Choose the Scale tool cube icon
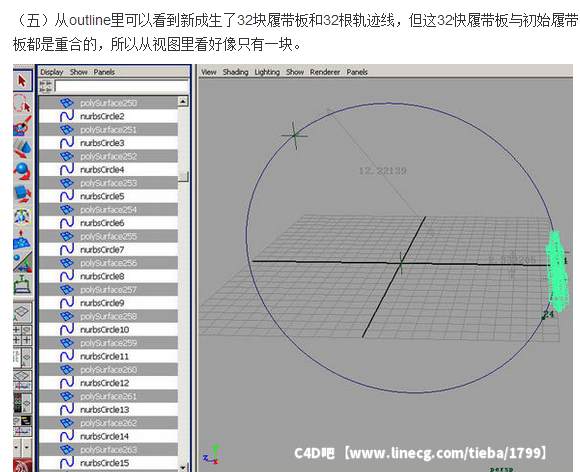Screen dimensions: 580x472 [x=22, y=193]
